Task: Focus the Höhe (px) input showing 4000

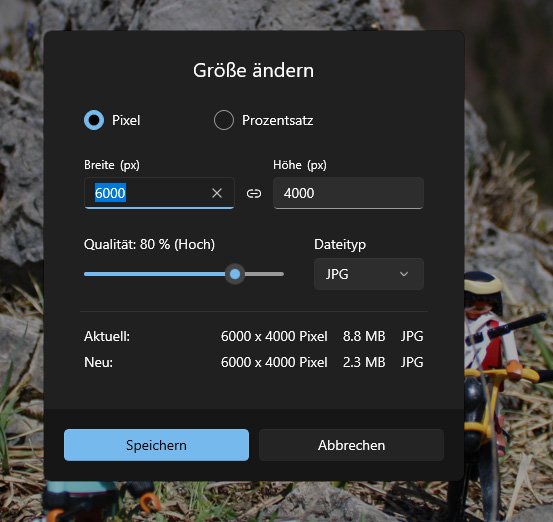Action: tap(348, 193)
